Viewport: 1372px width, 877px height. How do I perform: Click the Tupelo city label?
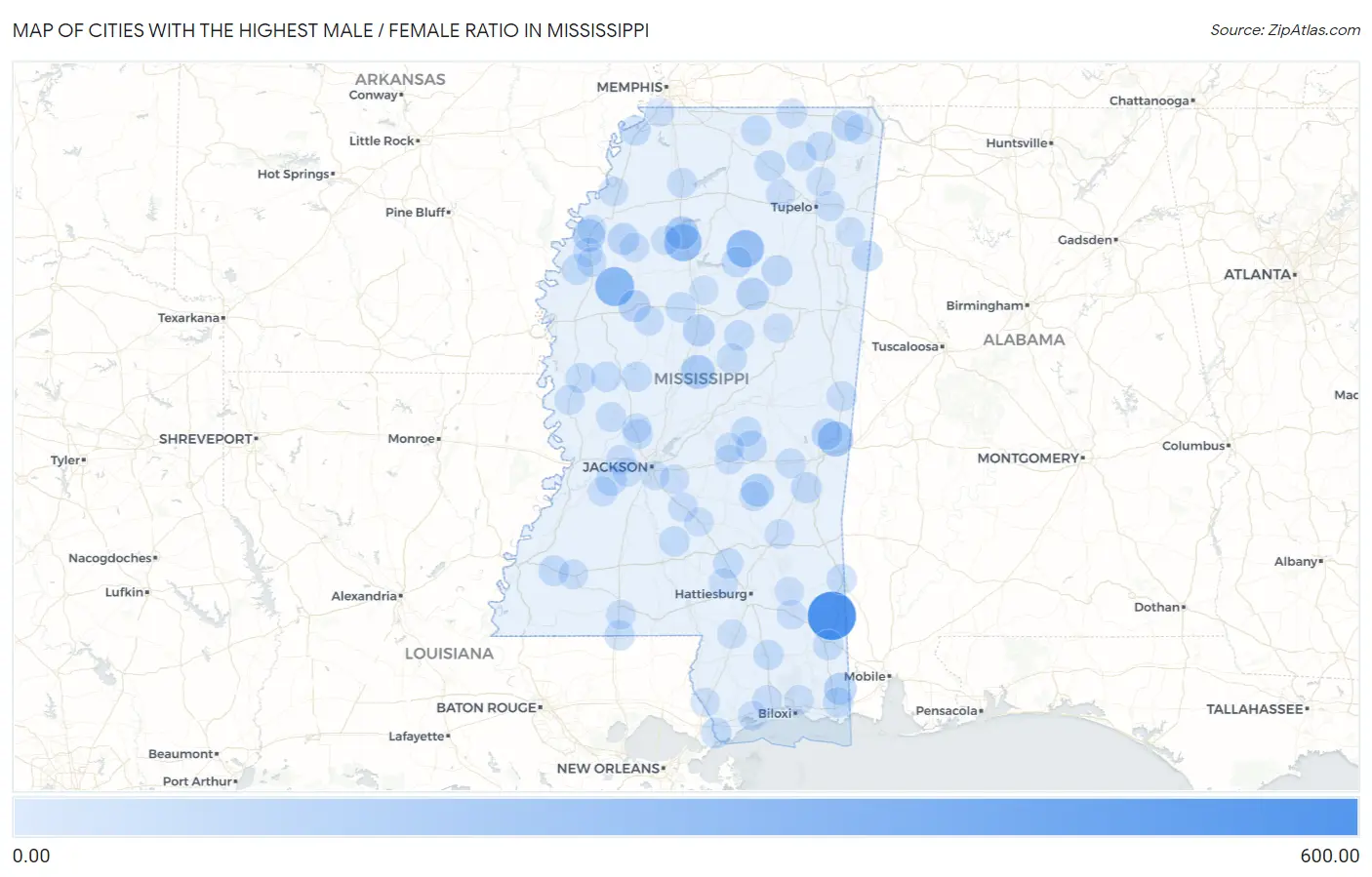point(791,207)
